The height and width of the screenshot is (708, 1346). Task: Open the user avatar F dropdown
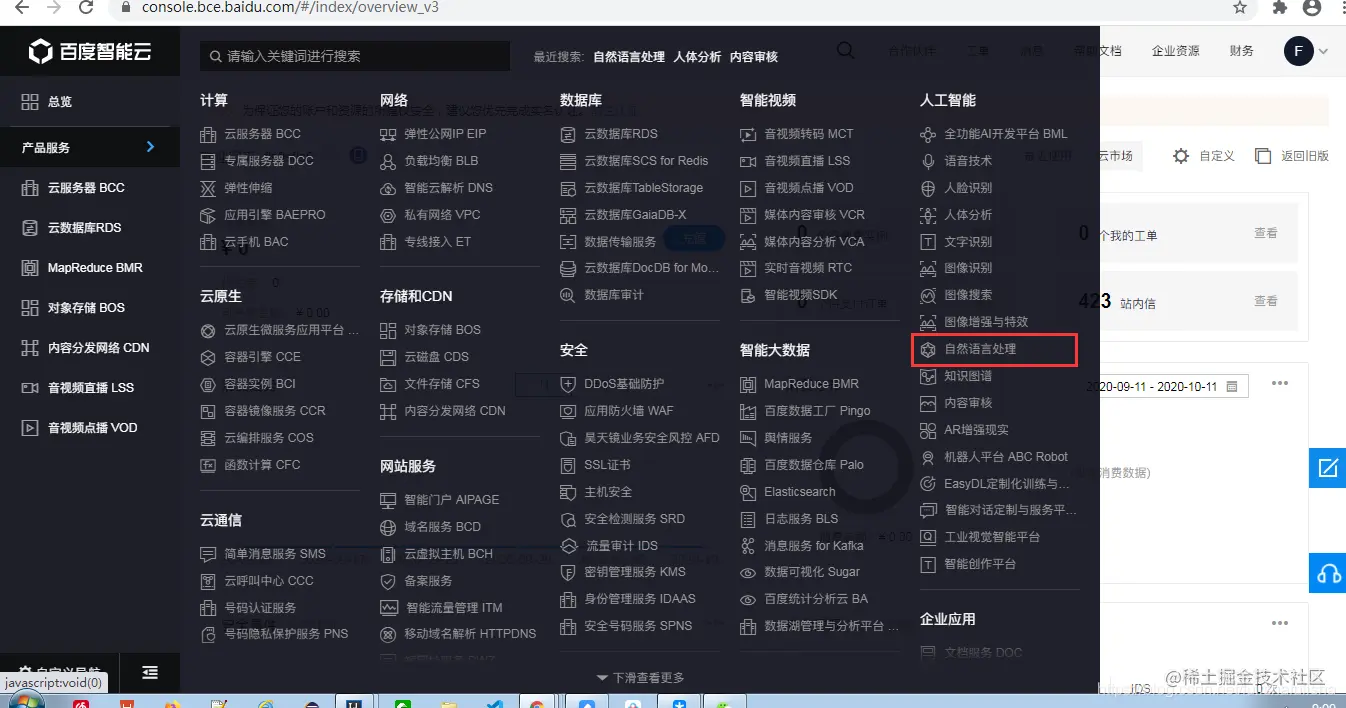[1306, 51]
